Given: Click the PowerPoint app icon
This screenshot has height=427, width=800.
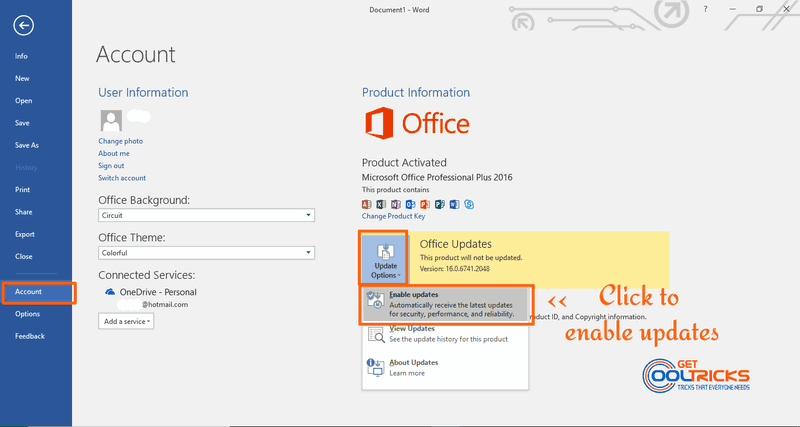Looking at the screenshot, I should coord(425,205).
